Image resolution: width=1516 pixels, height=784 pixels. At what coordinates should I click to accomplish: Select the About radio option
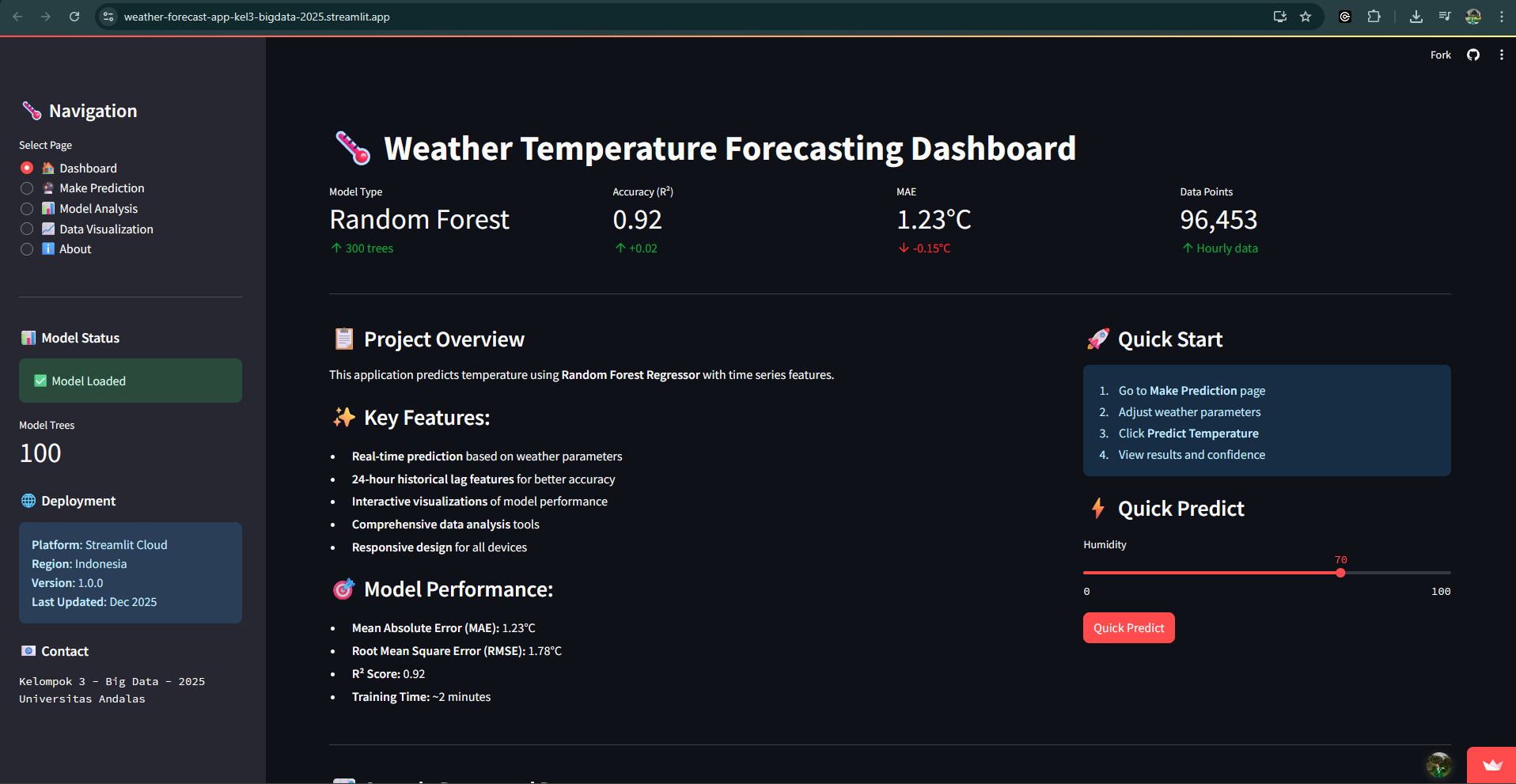(27, 249)
